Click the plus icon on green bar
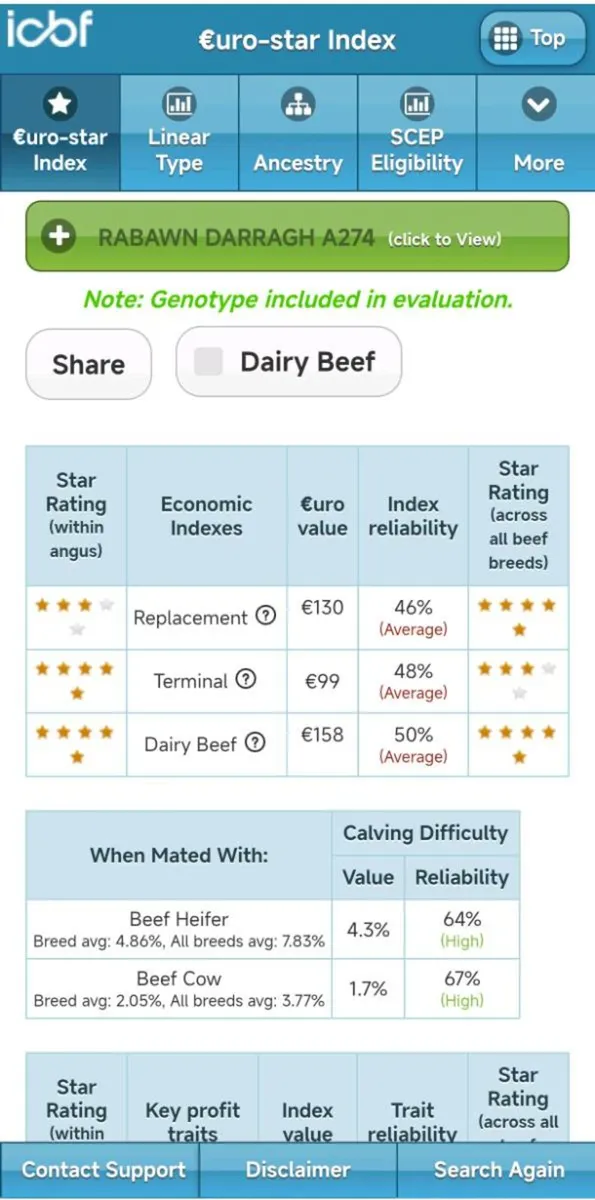Viewport: 595px width, 1200px height. (59, 237)
